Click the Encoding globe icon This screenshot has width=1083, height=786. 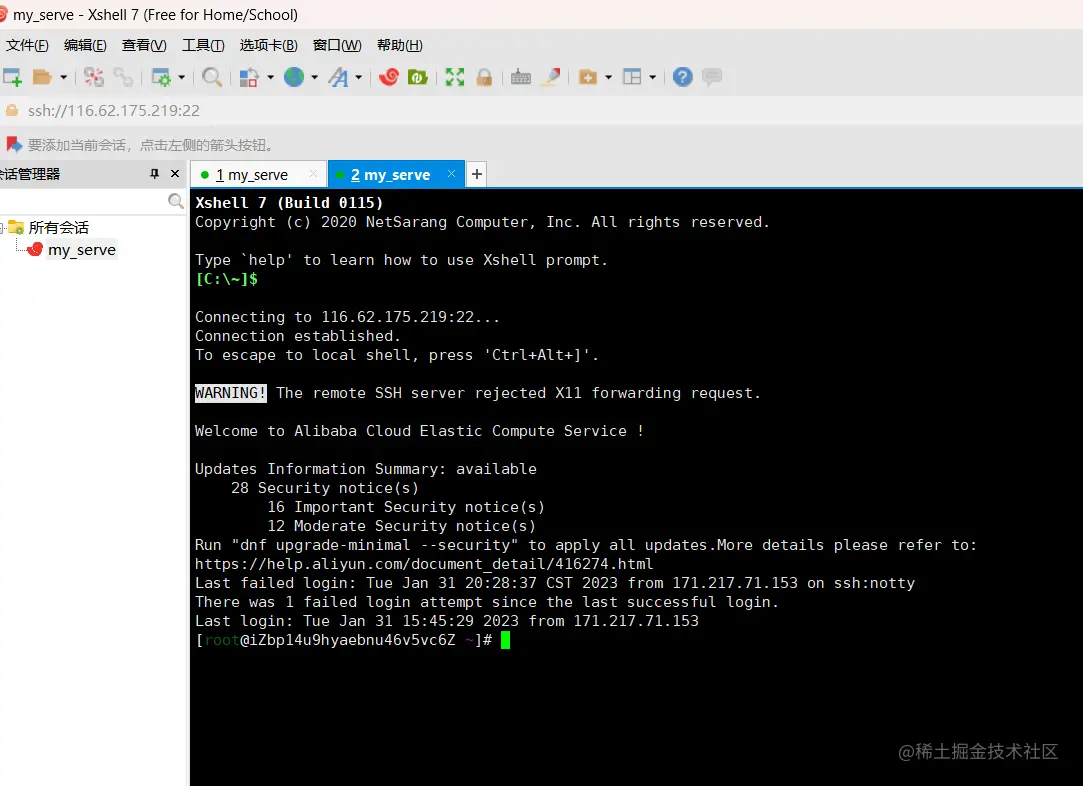pyautogui.click(x=294, y=77)
